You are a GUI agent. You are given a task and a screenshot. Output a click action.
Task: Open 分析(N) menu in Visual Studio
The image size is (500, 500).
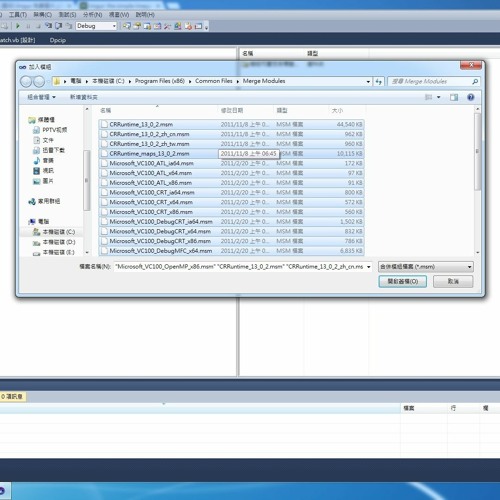coord(93,15)
